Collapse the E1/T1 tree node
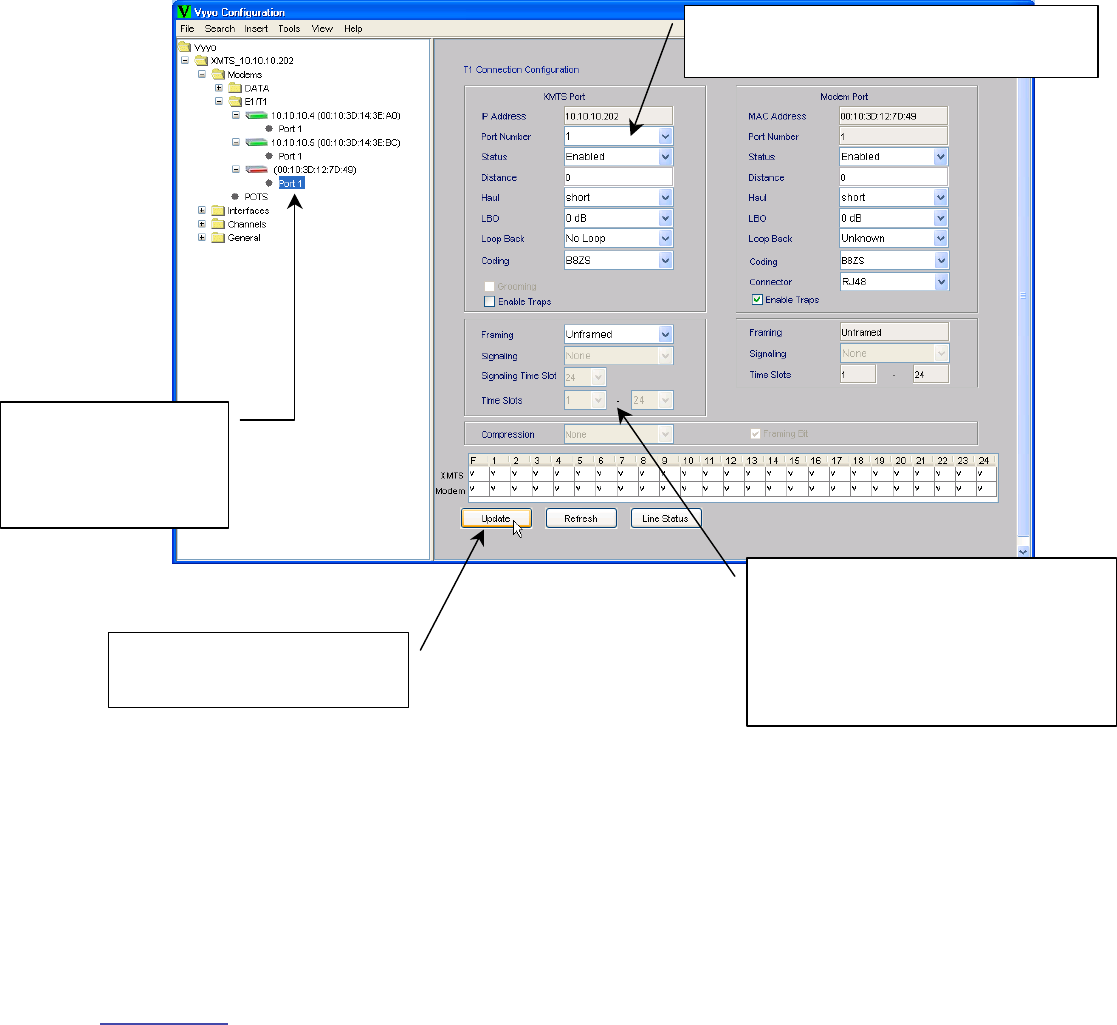The image size is (1117, 1025). click(219, 102)
